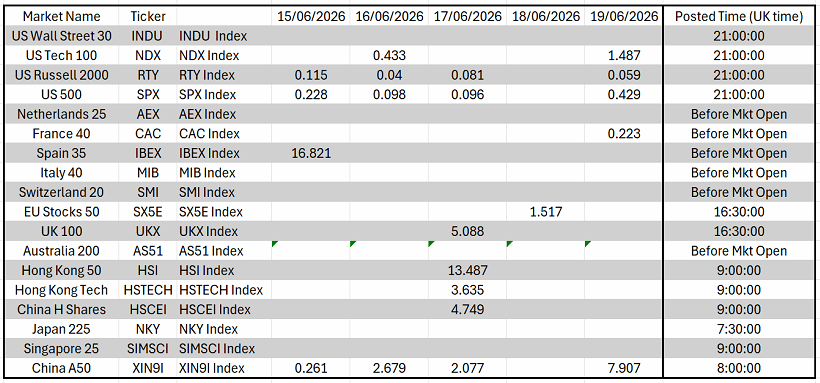Select RTY value 0.059

coord(624,75)
